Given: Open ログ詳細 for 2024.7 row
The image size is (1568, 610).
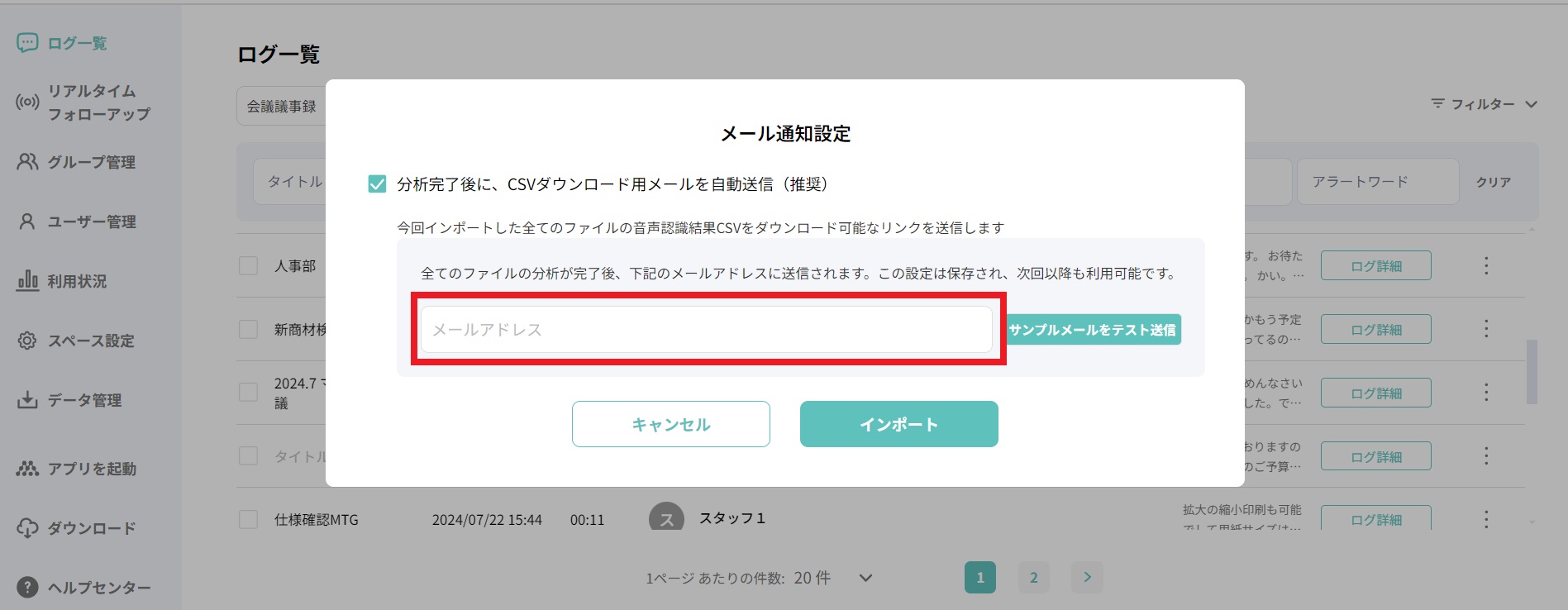Looking at the screenshot, I should click(1376, 393).
